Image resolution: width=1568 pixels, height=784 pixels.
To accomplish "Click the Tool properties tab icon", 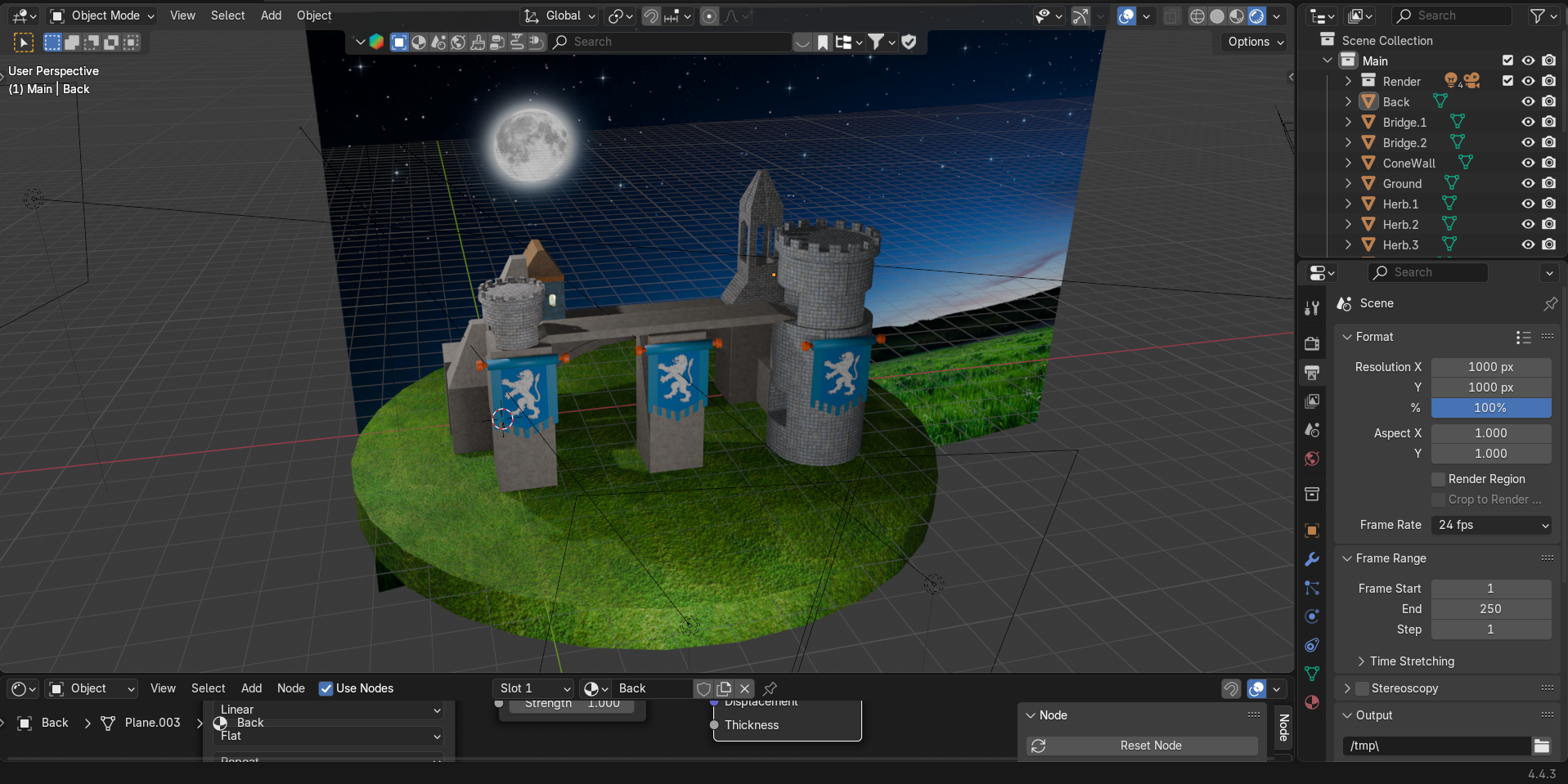I will (x=1312, y=307).
